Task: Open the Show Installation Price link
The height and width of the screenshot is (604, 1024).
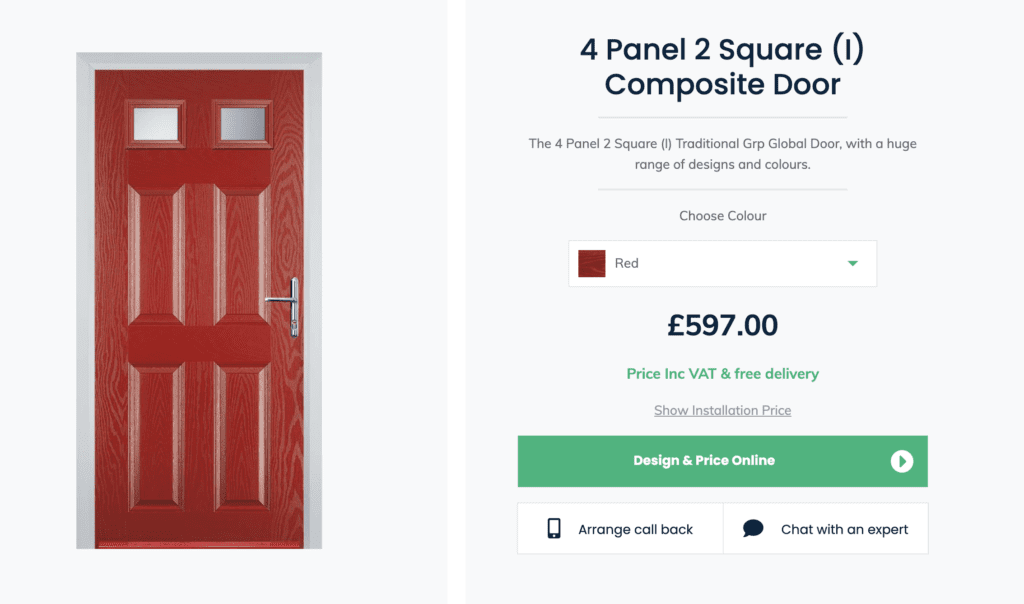Action: (722, 410)
